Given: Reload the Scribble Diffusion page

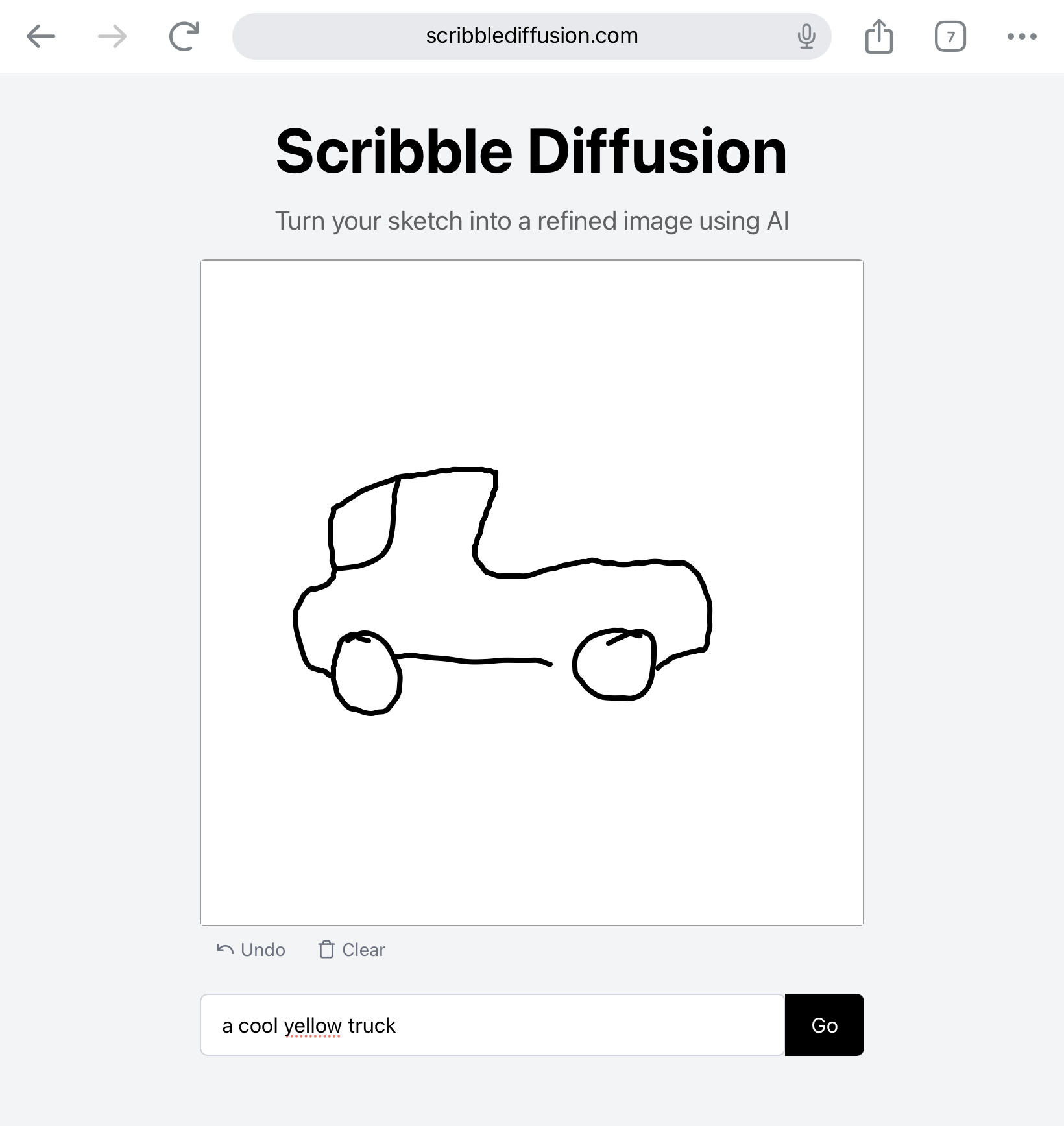Looking at the screenshot, I should click(184, 36).
